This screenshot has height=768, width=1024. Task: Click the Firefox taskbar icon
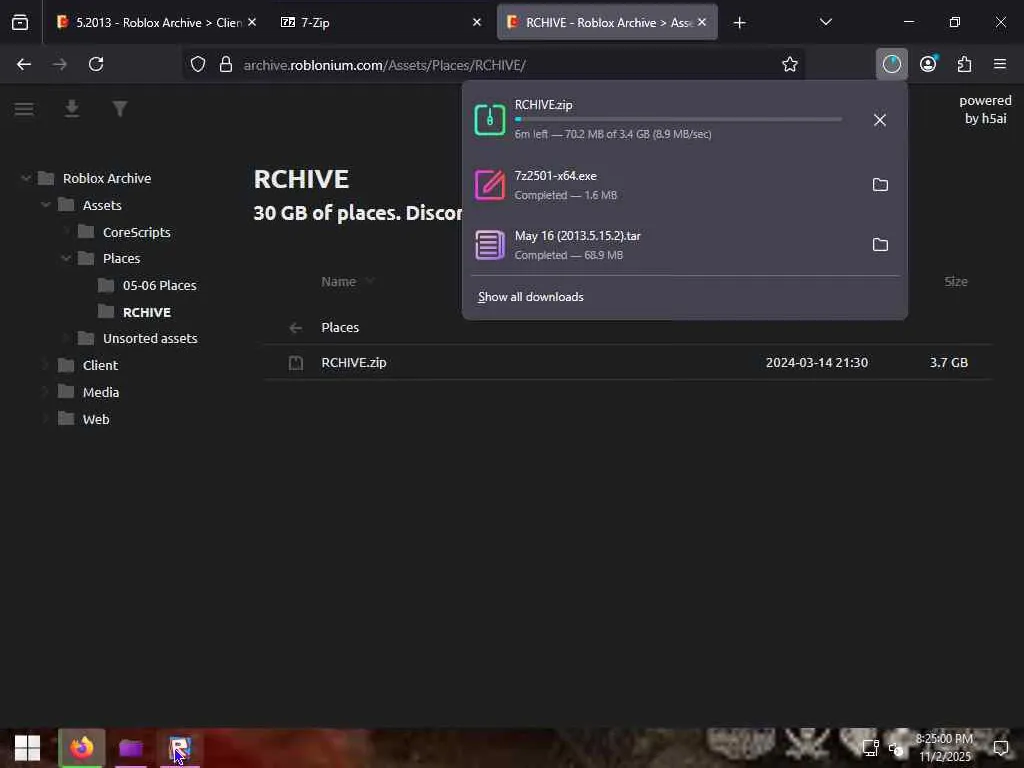[82, 748]
